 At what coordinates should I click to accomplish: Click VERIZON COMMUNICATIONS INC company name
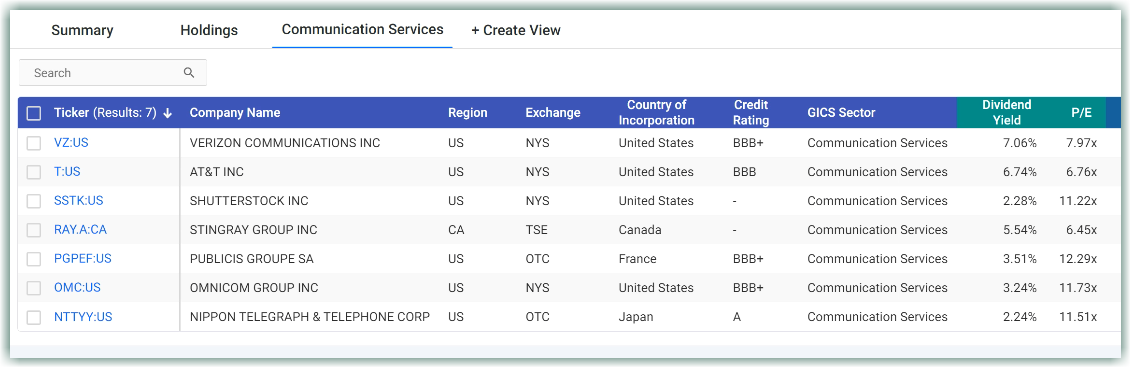click(x=285, y=143)
